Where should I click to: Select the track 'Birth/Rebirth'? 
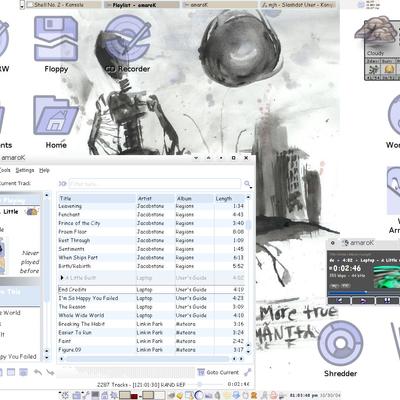click(x=151, y=266)
